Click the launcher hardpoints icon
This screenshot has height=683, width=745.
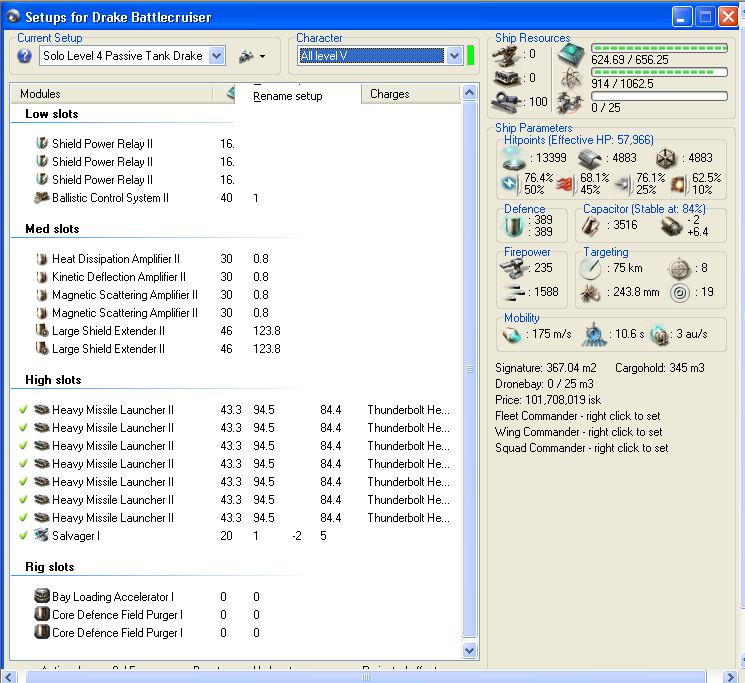click(506, 78)
